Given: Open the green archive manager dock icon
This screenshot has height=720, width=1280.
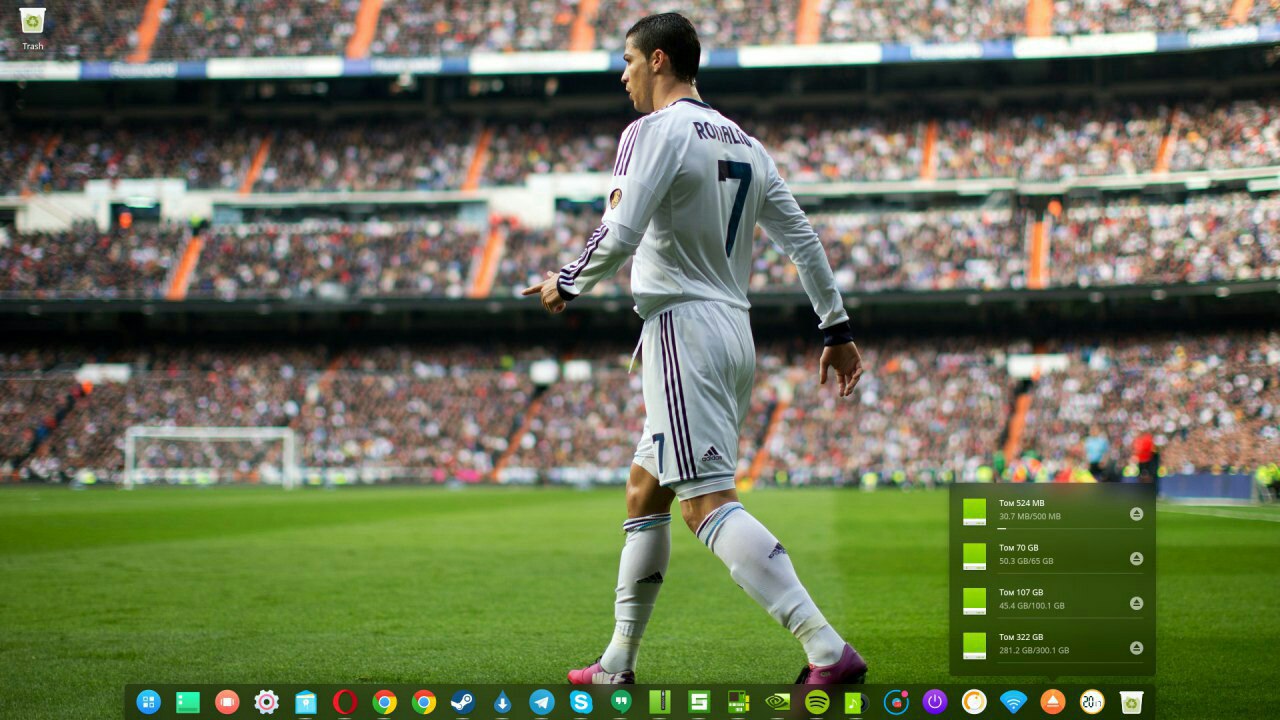Looking at the screenshot, I should point(660,702).
